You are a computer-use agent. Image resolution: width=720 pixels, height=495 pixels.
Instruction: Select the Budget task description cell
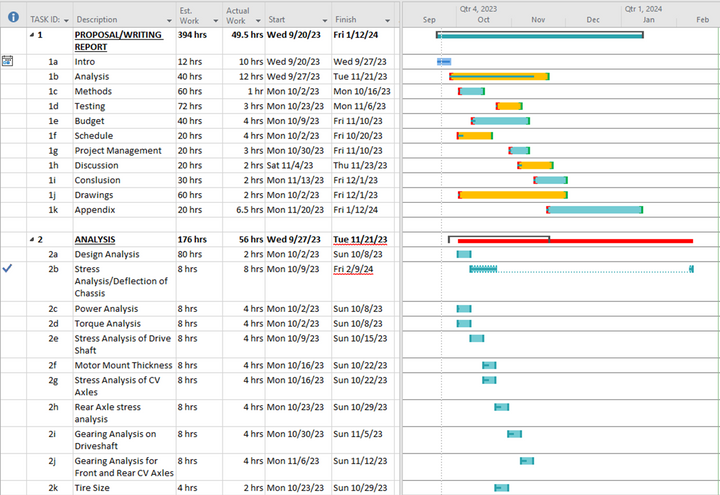pyautogui.click(x=124, y=121)
